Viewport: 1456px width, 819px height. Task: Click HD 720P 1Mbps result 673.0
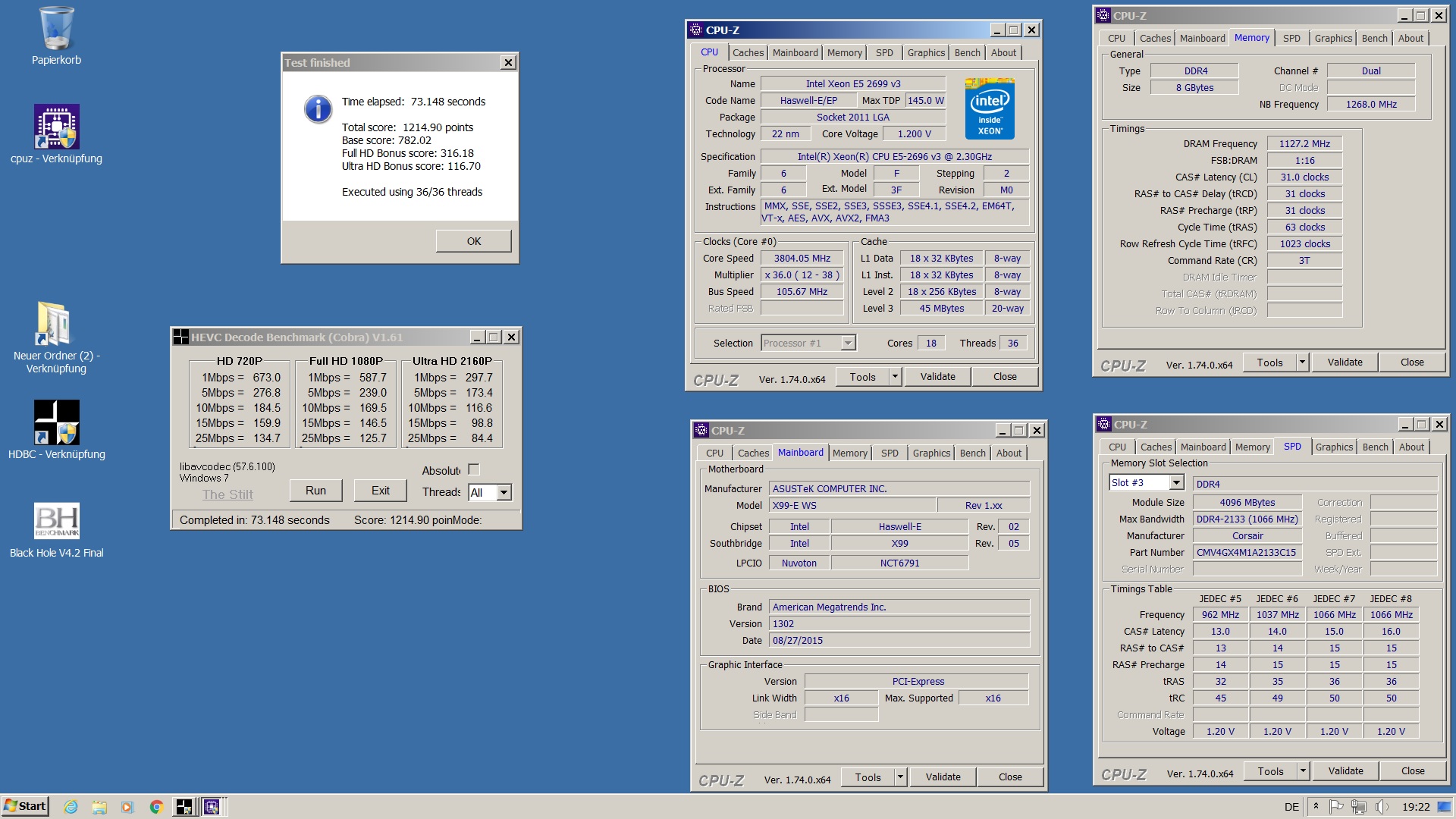point(267,377)
